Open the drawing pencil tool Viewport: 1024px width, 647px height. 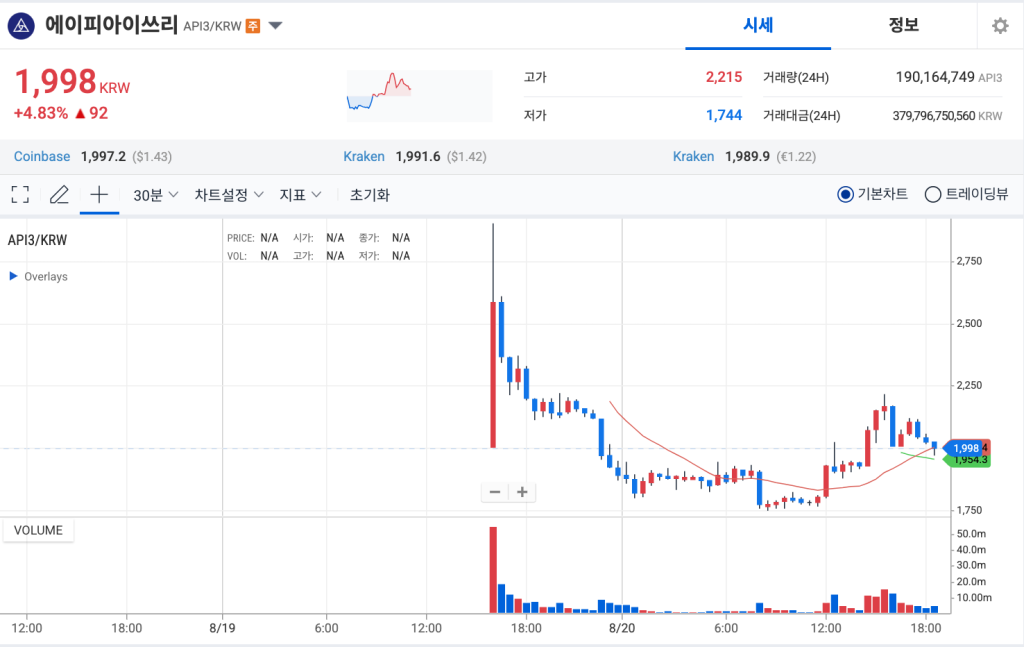58,193
